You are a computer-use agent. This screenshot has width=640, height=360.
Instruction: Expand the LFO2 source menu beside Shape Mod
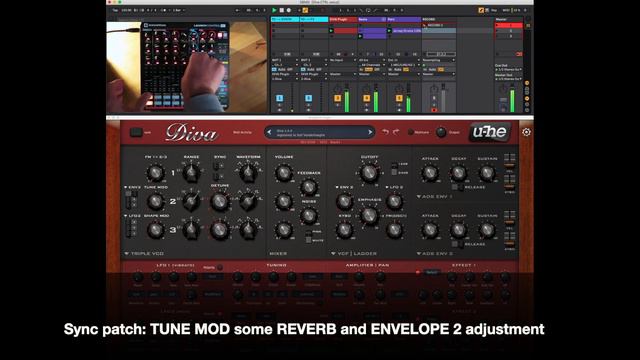click(132, 216)
